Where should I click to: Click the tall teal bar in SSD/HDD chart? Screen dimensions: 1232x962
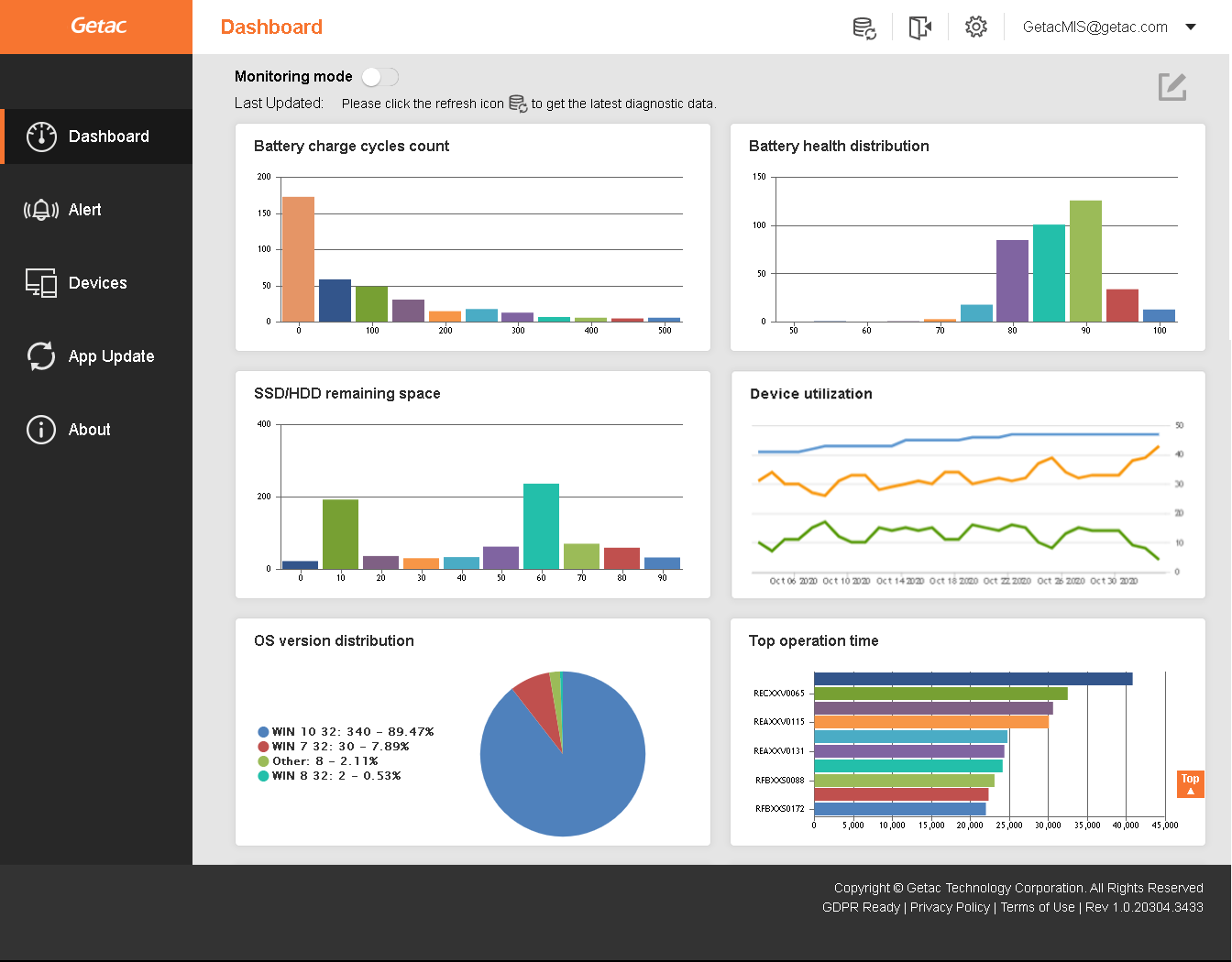tap(541, 526)
